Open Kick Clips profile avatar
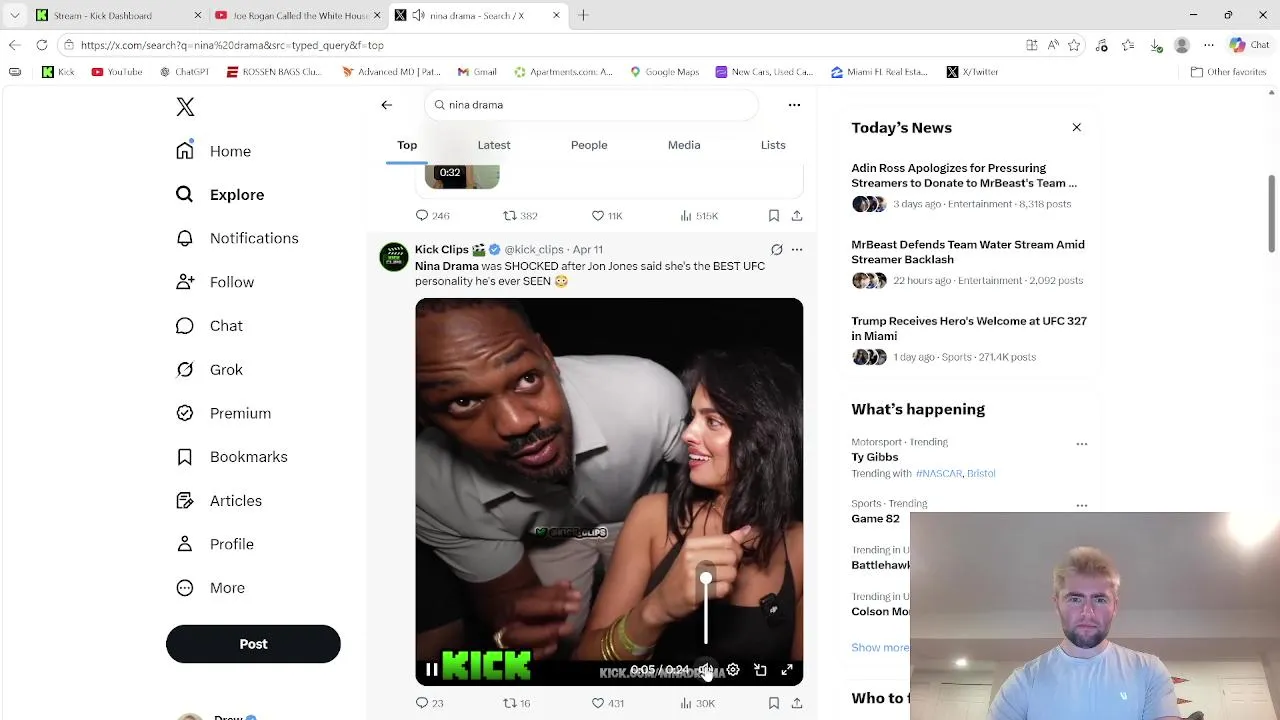Screen dimensions: 1280x720 click(x=394, y=257)
